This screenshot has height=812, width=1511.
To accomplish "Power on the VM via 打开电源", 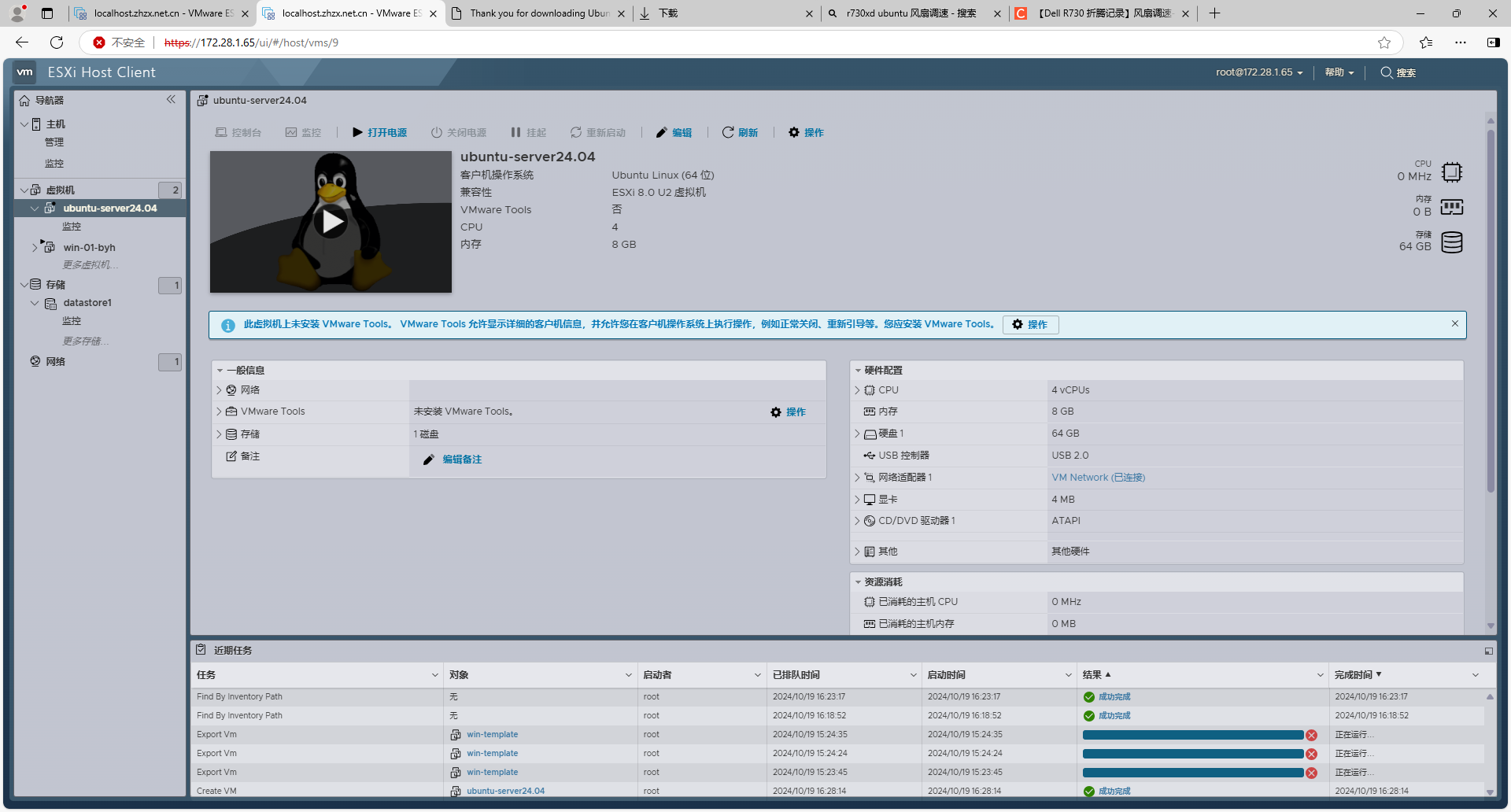I will 379,133.
